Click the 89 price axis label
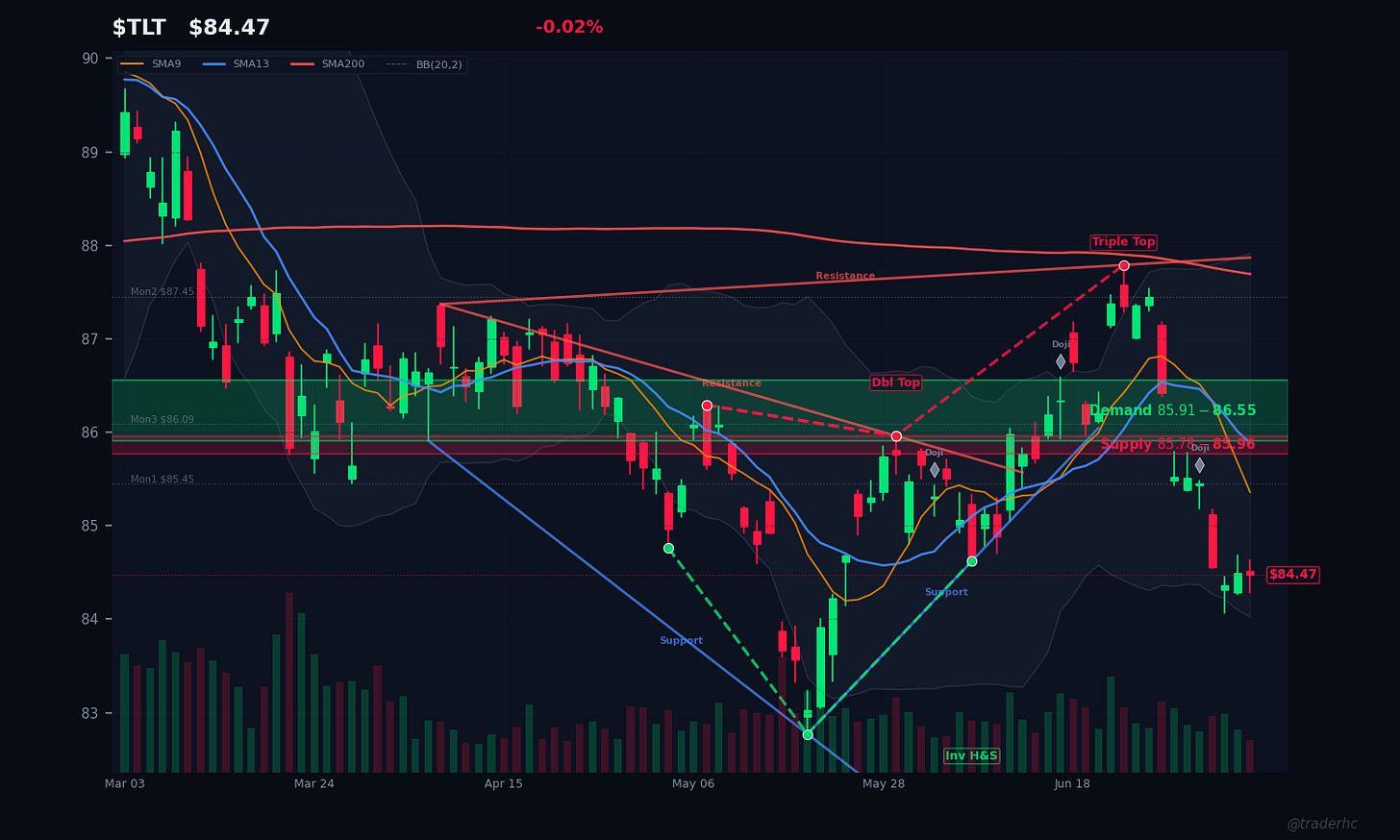The image size is (1400, 840). pyautogui.click(x=89, y=152)
